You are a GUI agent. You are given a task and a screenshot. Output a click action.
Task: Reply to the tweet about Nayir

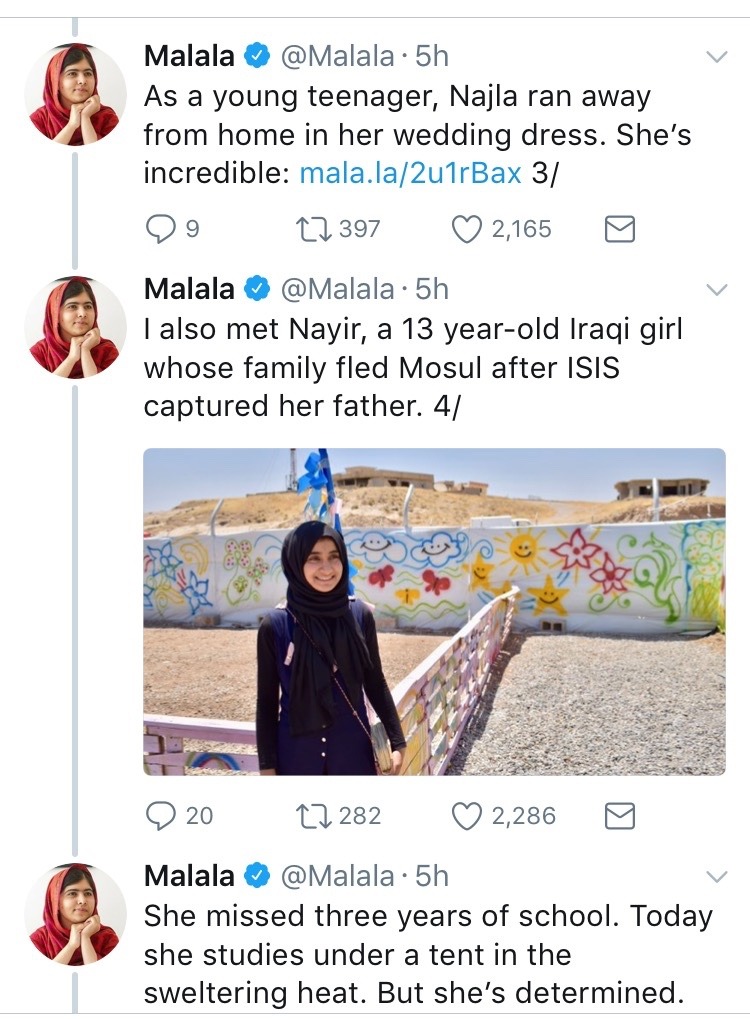click(x=160, y=816)
